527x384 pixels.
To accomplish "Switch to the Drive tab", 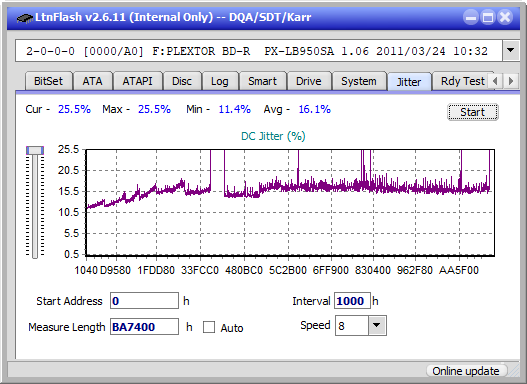I will click(309, 81).
